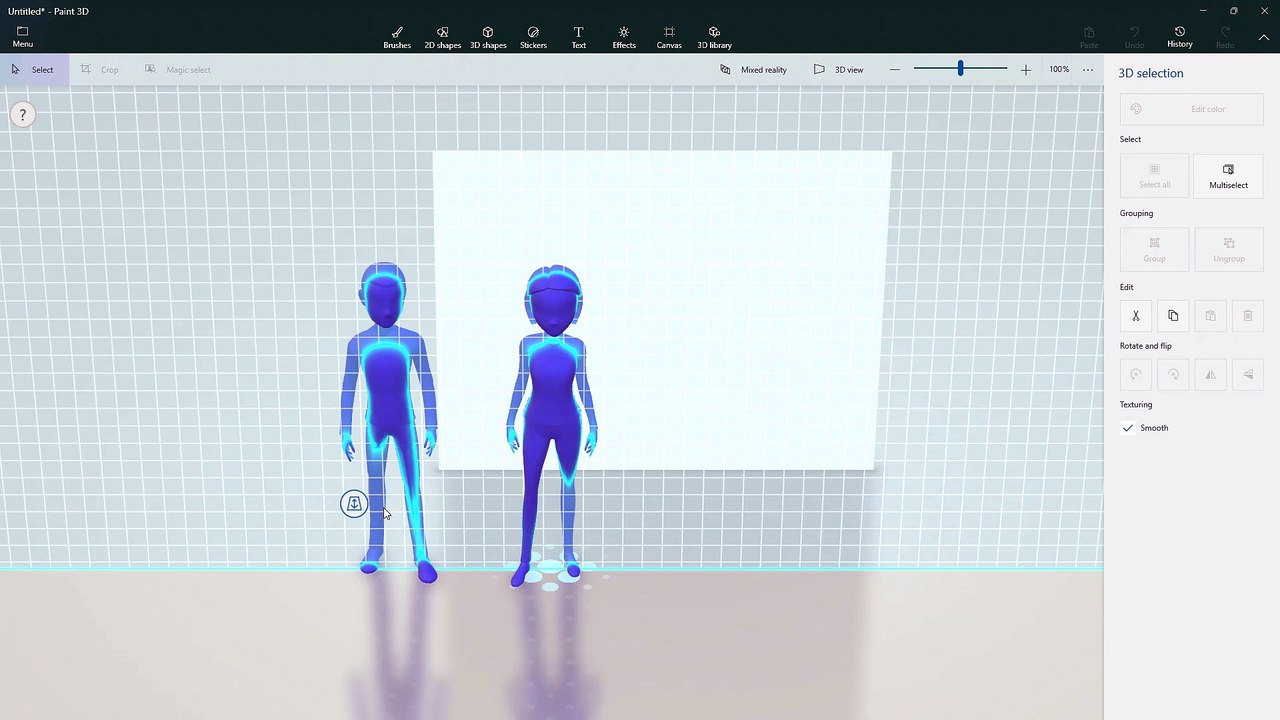Adjust the zoom slider handle
The width and height of the screenshot is (1280, 720).
click(960, 69)
